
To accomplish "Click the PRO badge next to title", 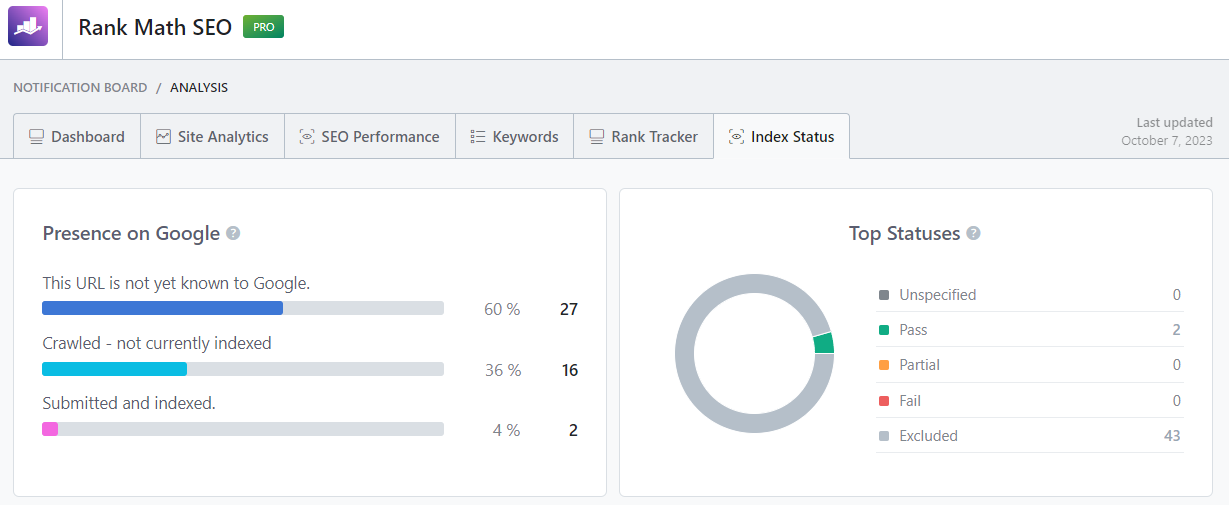I will coord(264,27).
